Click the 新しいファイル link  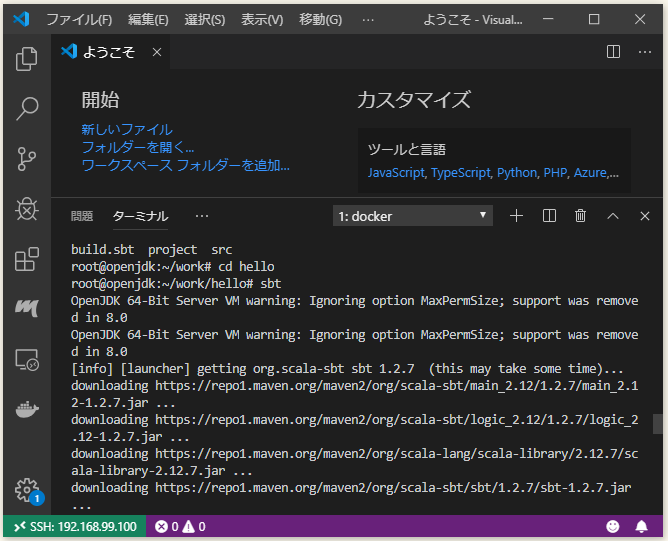(127, 129)
